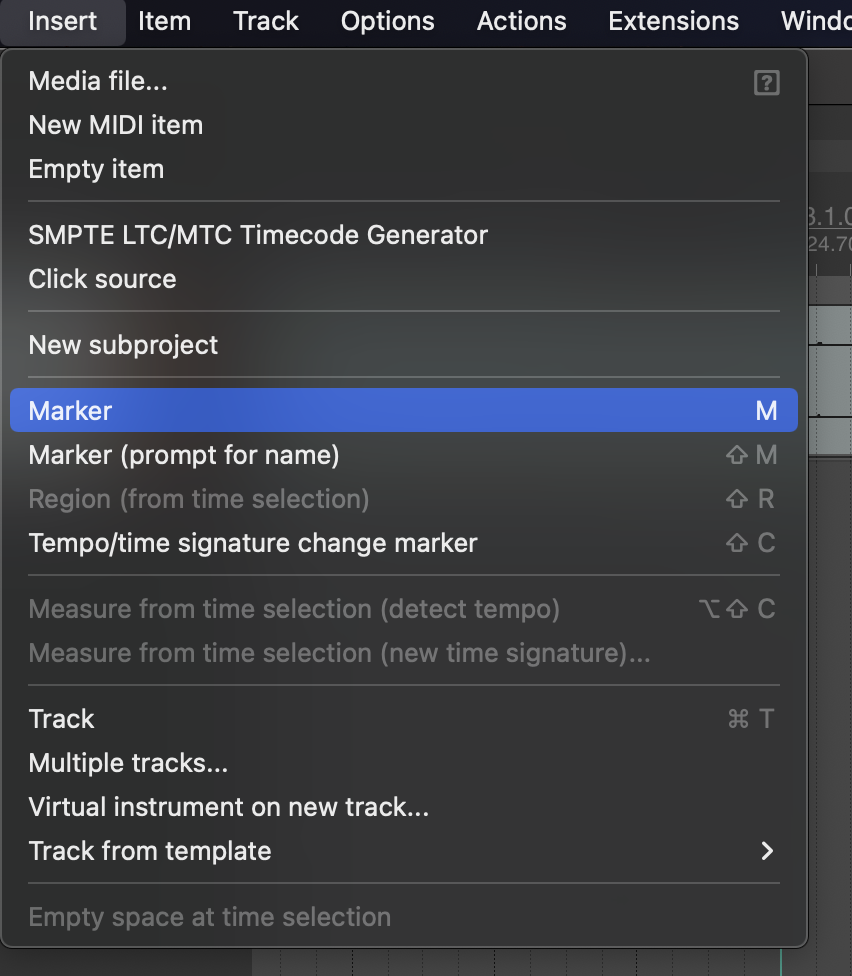Open the Track menu in menu bar
Image resolution: width=852 pixels, height=976 pixels.
[266, 22]
